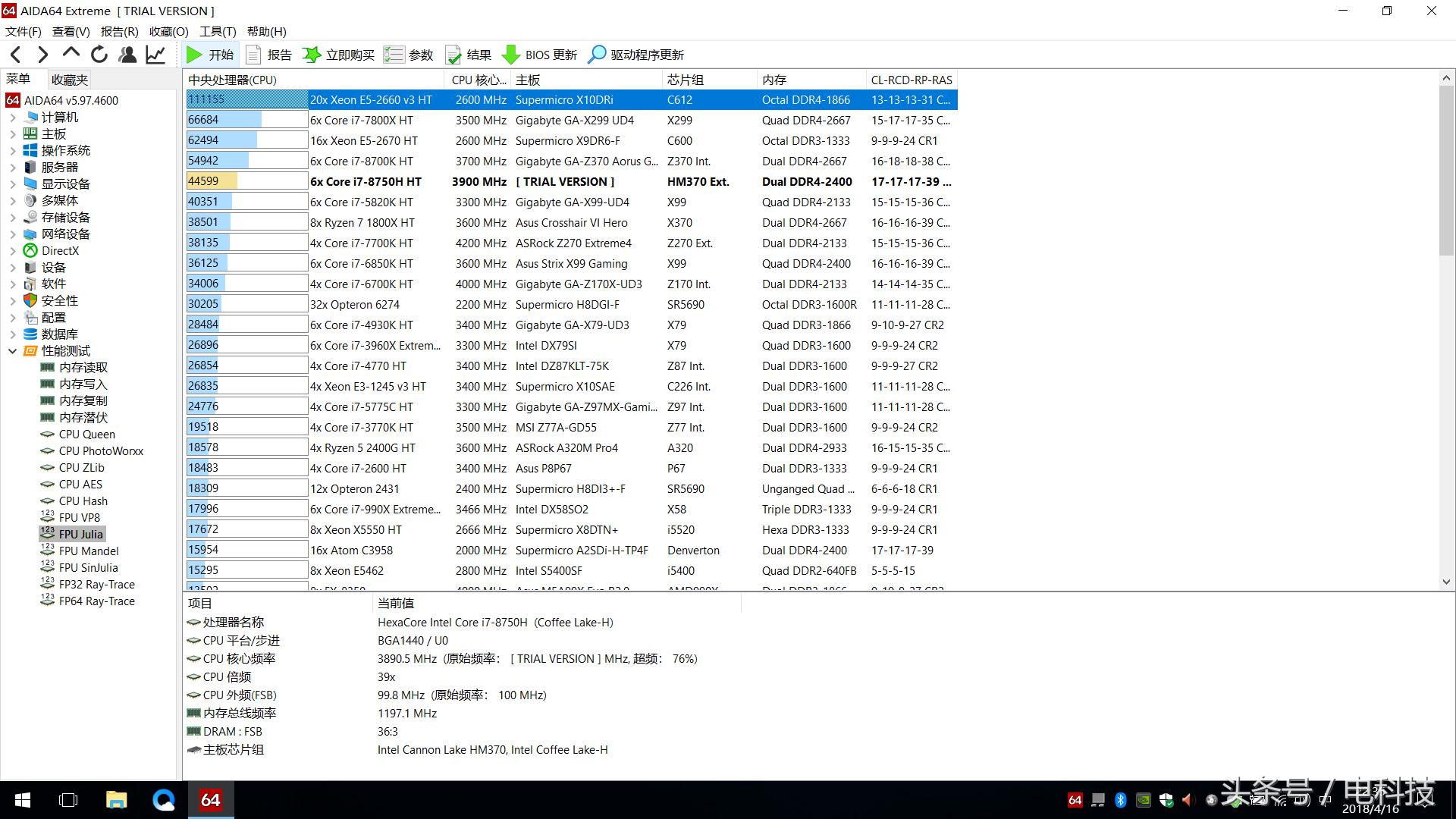1456x819 pixels.
Task: Click the BIOS update green arrow icon
Action: [511, 55]
